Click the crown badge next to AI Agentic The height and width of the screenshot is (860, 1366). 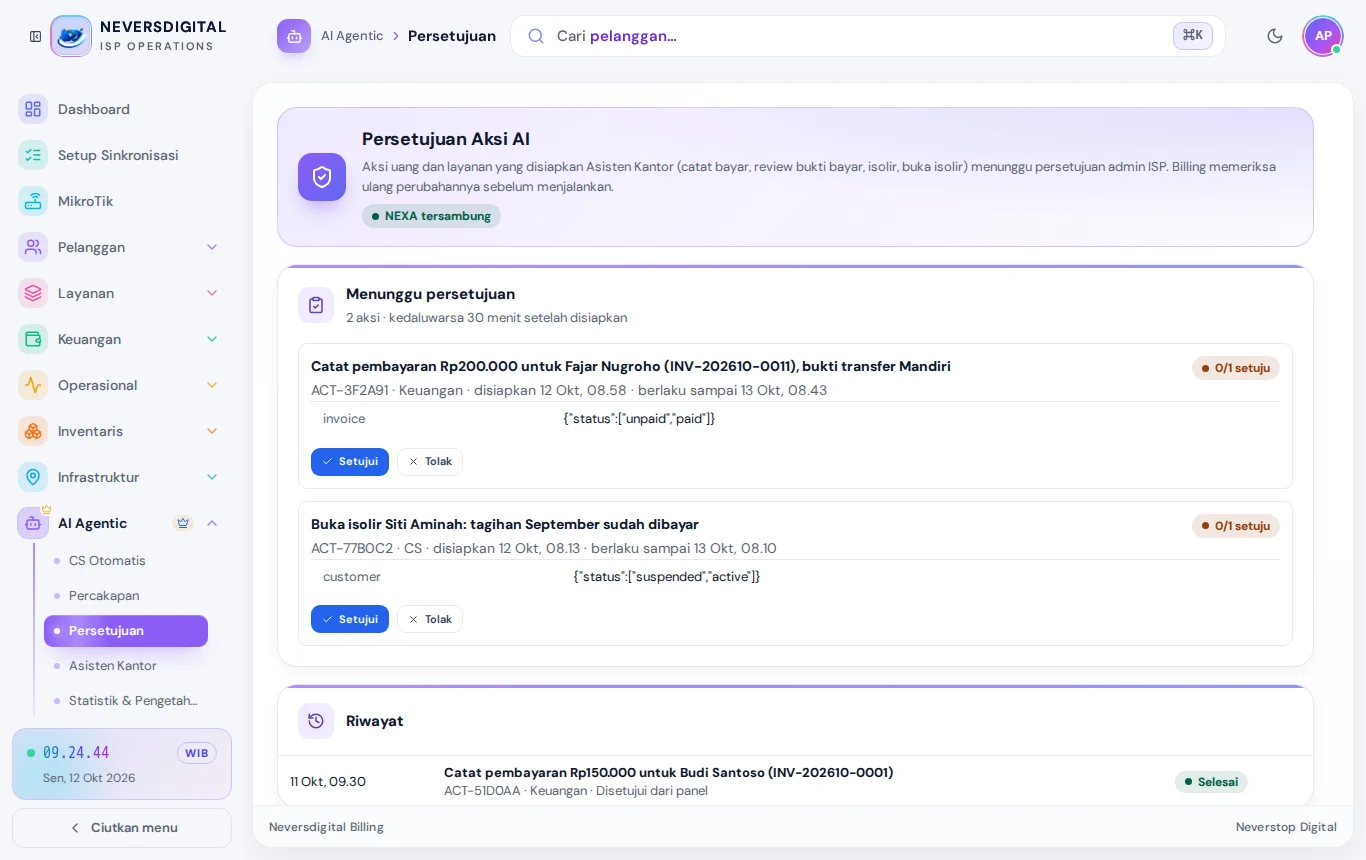(183, 523)
